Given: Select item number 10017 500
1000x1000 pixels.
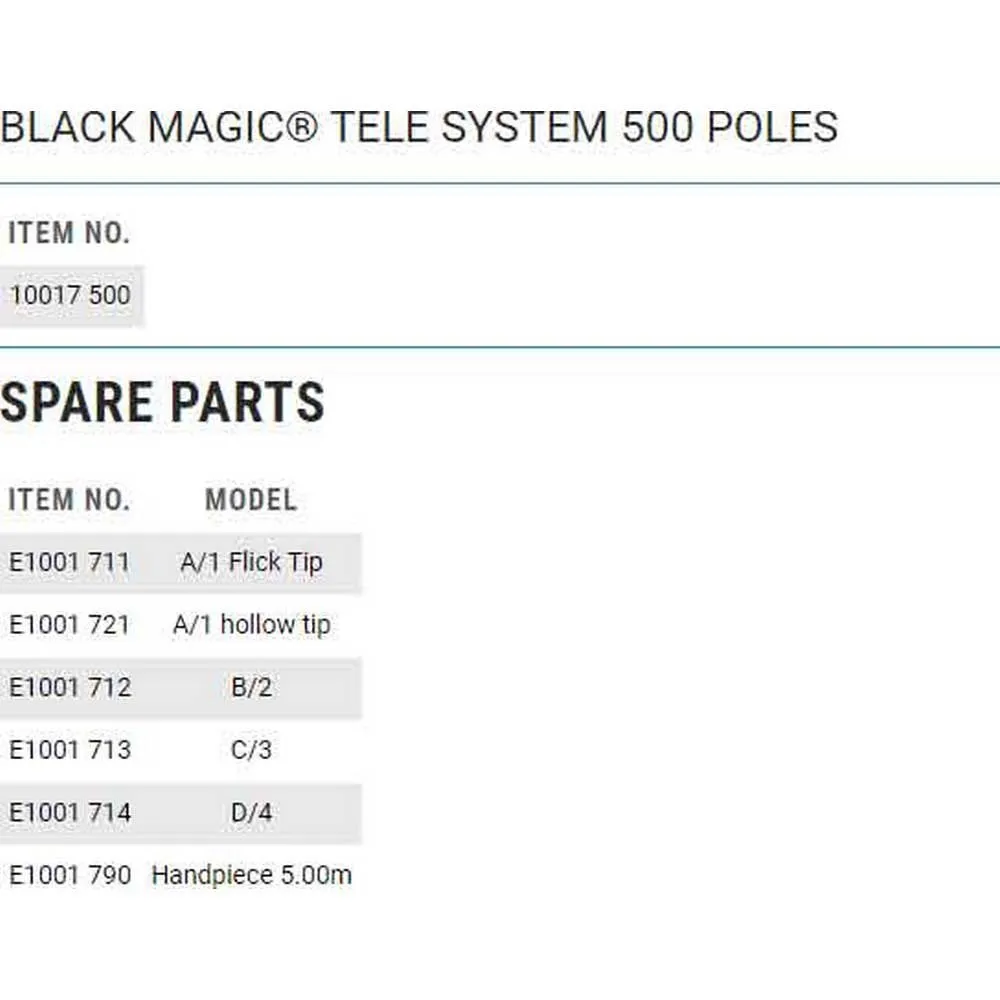Looking at the screenshot, I should pos(70,296).
